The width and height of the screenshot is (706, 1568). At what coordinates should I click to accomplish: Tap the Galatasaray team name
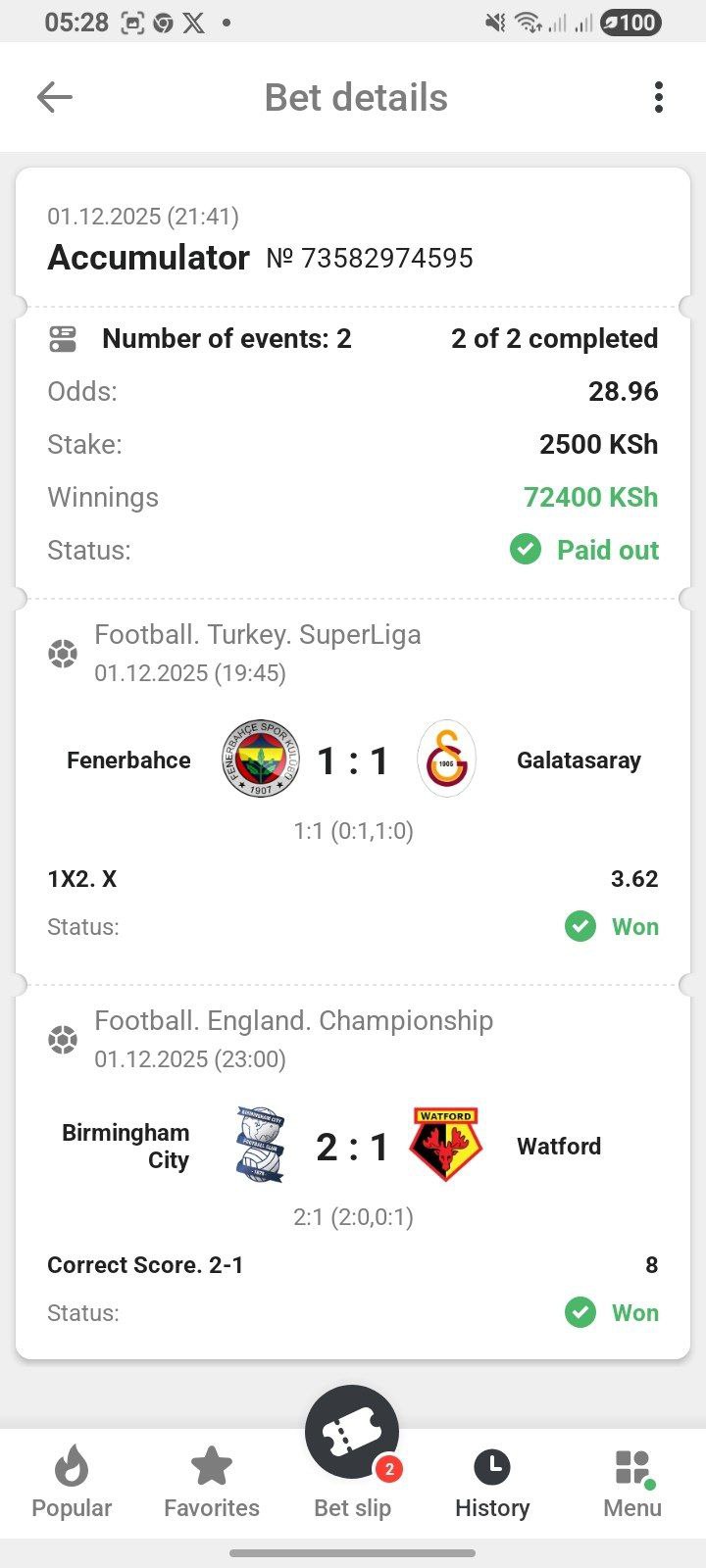579,760
